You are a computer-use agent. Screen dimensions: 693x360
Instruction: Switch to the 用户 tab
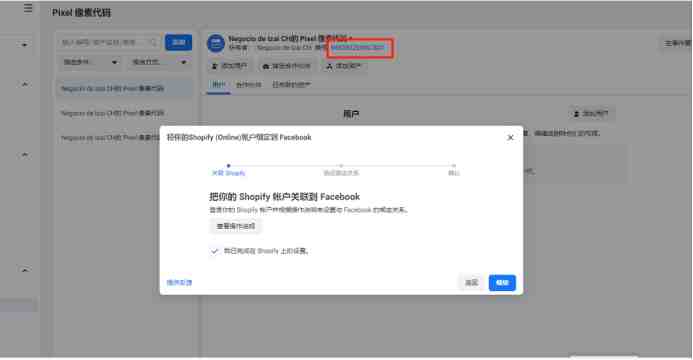(218, 84)
